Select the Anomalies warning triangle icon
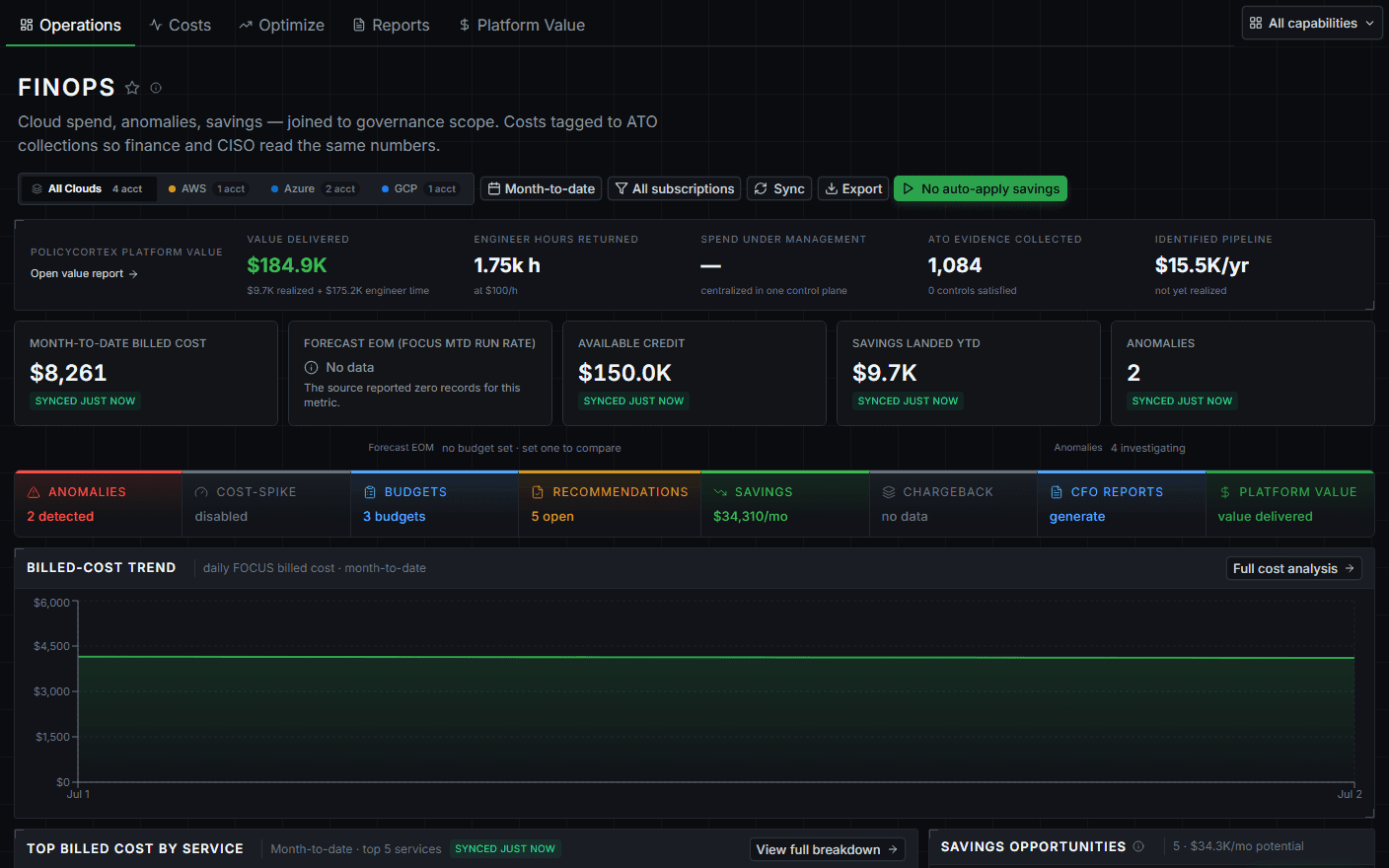Screen dimensions: 1389x868 tap(34, 492)
